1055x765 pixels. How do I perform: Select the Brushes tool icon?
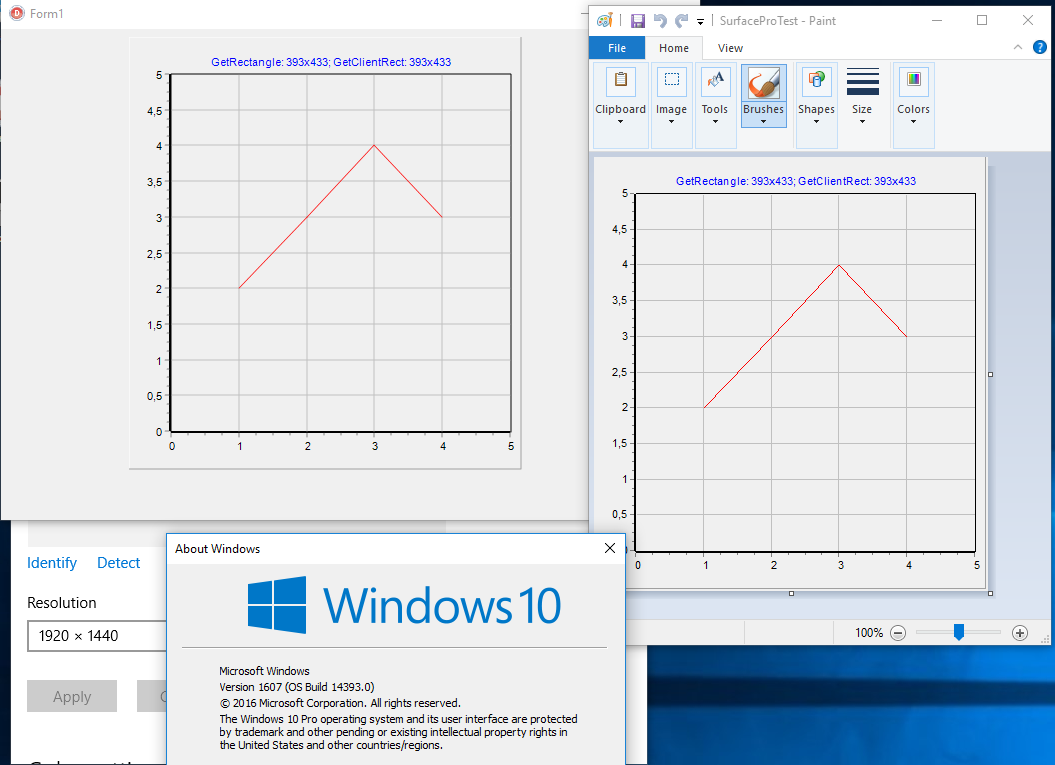[764, 83]
